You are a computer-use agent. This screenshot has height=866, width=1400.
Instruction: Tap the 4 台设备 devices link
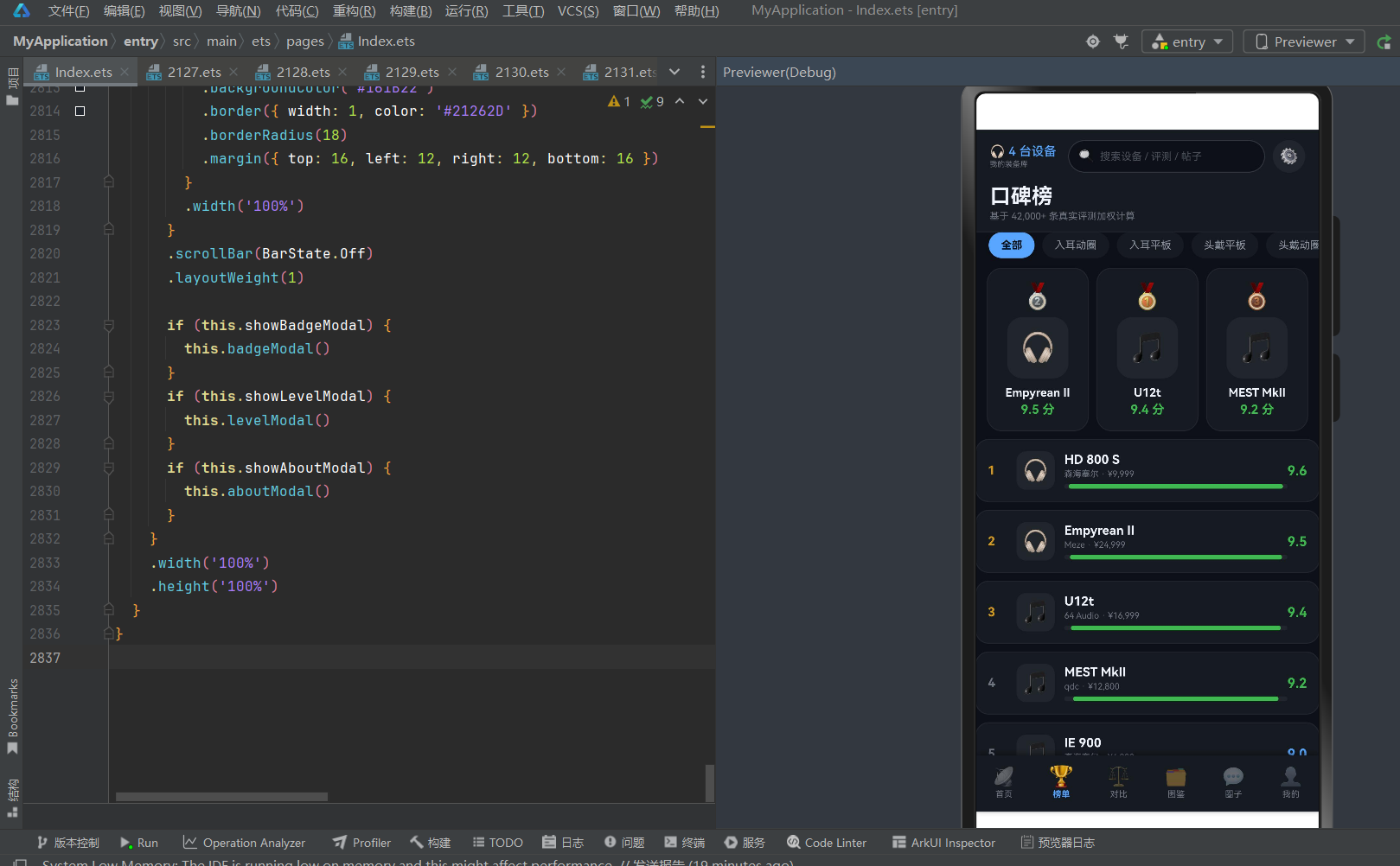point(1023,155)
